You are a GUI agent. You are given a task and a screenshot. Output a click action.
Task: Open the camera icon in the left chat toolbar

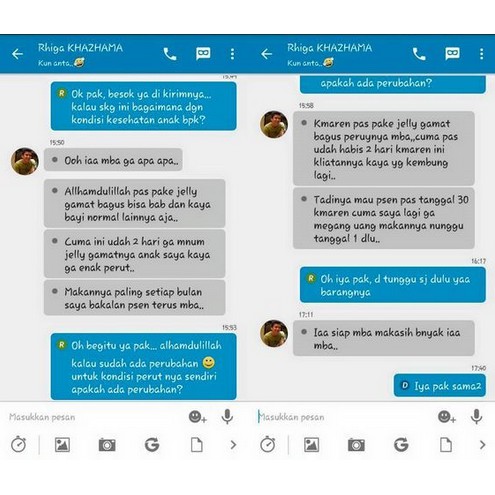click(x=107, y=445)
